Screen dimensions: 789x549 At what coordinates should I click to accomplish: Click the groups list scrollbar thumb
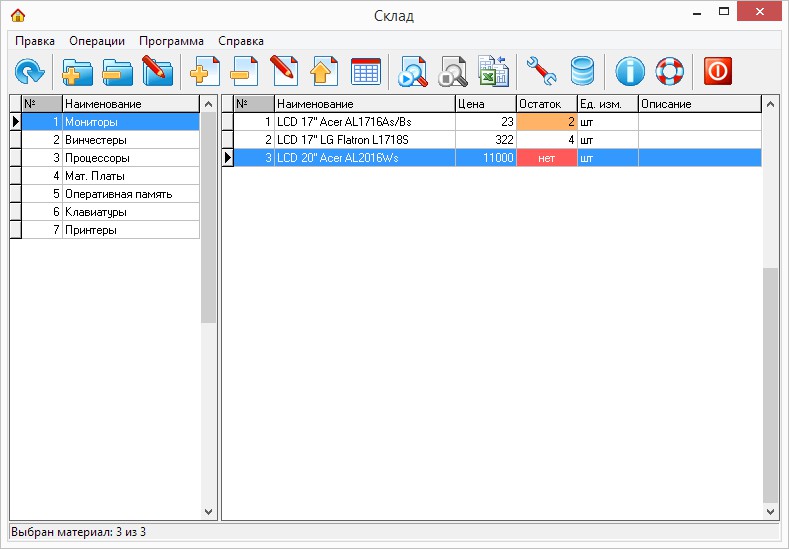[208, 217]
